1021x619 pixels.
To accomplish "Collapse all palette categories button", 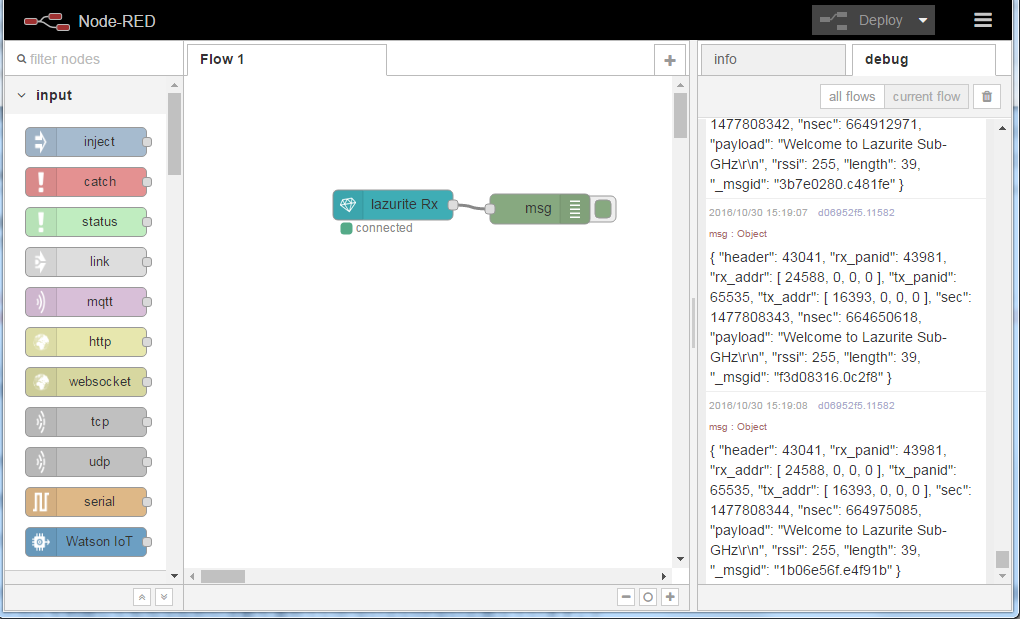I will pyautogui.click(x=142, y=597).
